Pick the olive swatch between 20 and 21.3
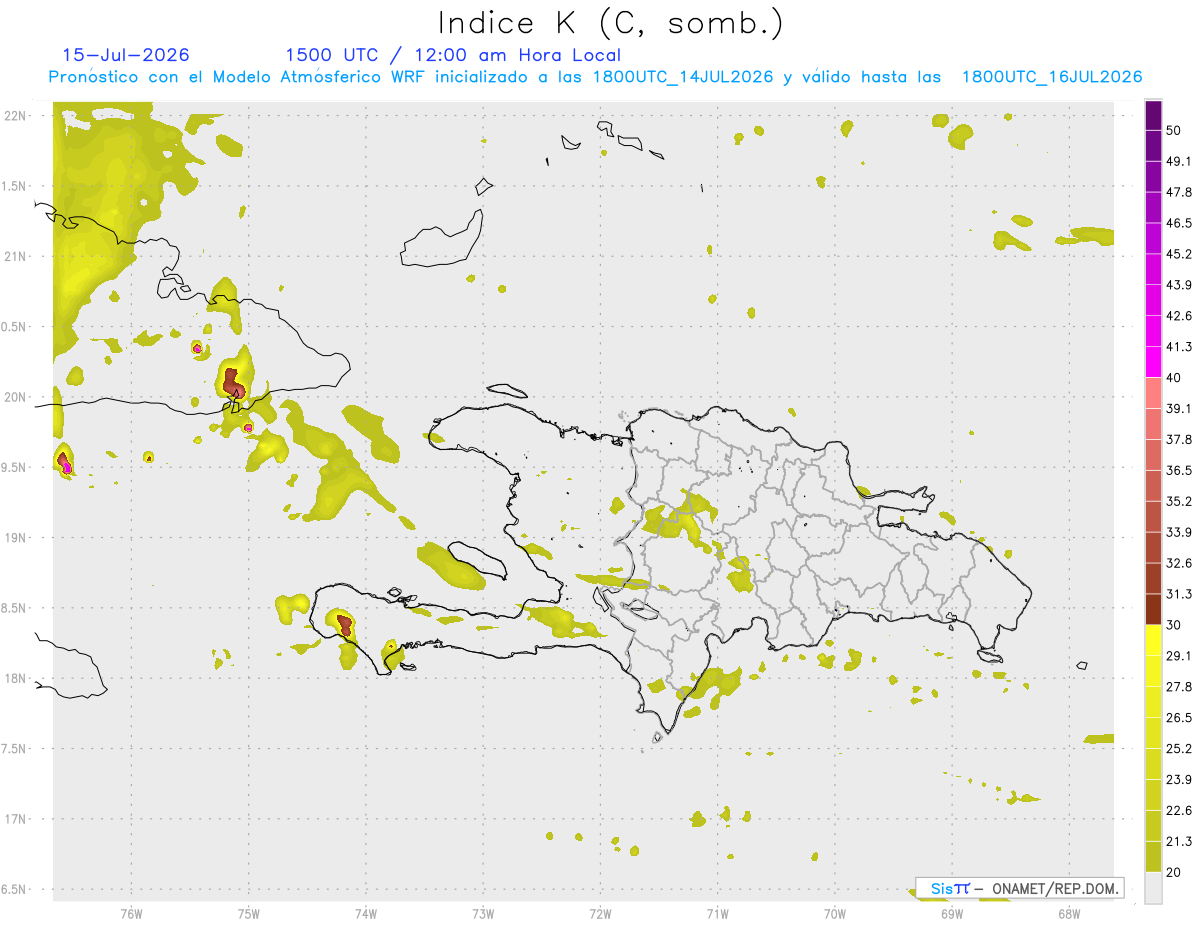 1153,856
